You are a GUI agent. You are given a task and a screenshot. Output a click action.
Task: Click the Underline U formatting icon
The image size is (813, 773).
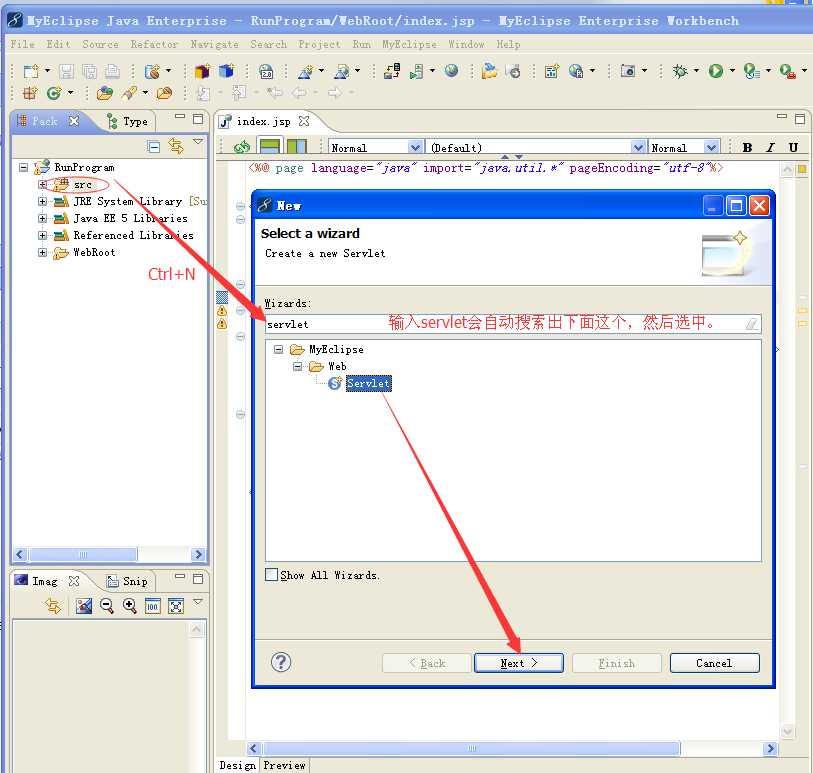tap(793, 148)
